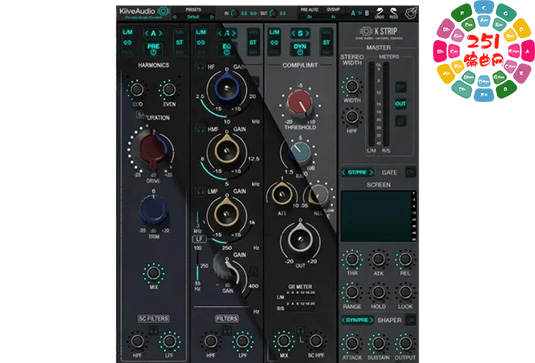Click headphone icon under SC FILTERS
The image size is (535, 363).
[x=154, y=330]
